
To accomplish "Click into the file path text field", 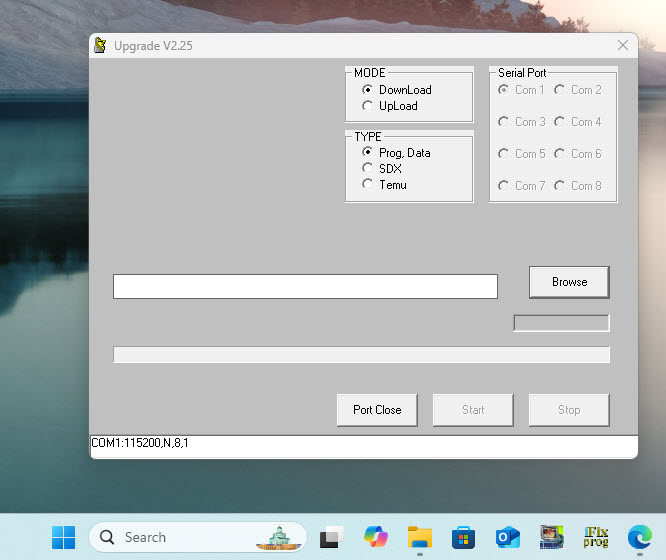I will tap(305, 287).
